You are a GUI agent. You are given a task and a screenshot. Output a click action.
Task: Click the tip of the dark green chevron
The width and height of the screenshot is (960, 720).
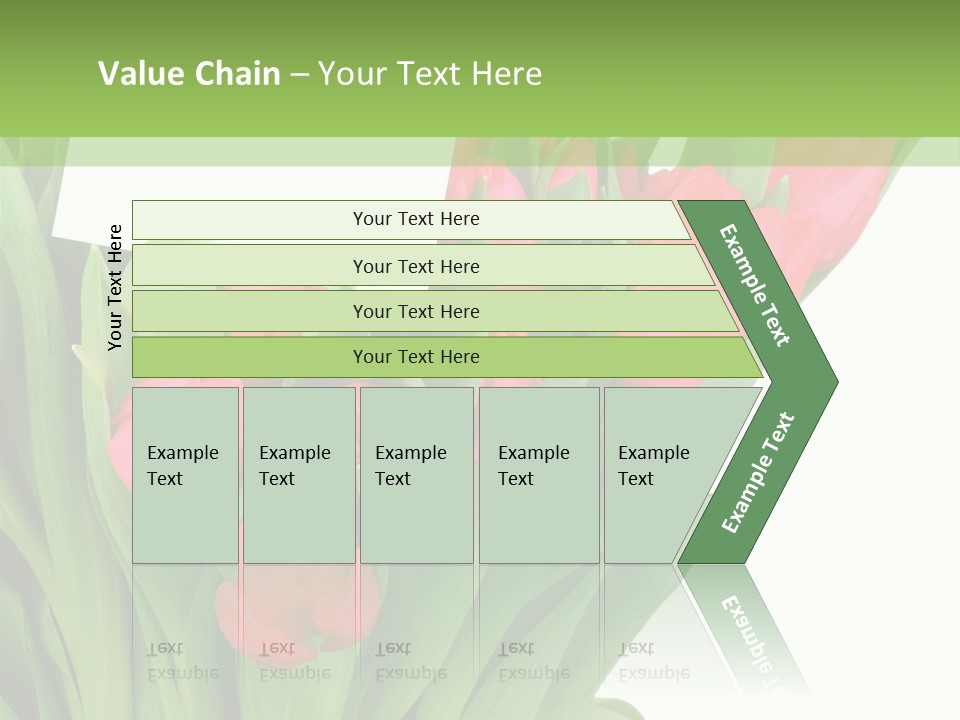[x=828, y=382]
